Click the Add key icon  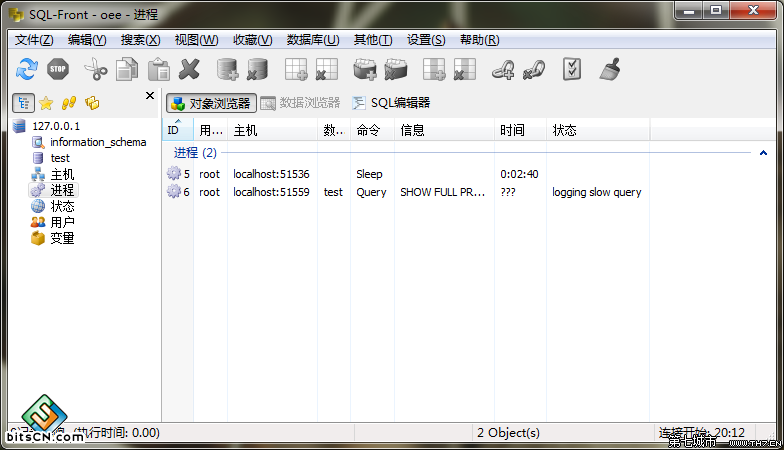click(502, 69)
